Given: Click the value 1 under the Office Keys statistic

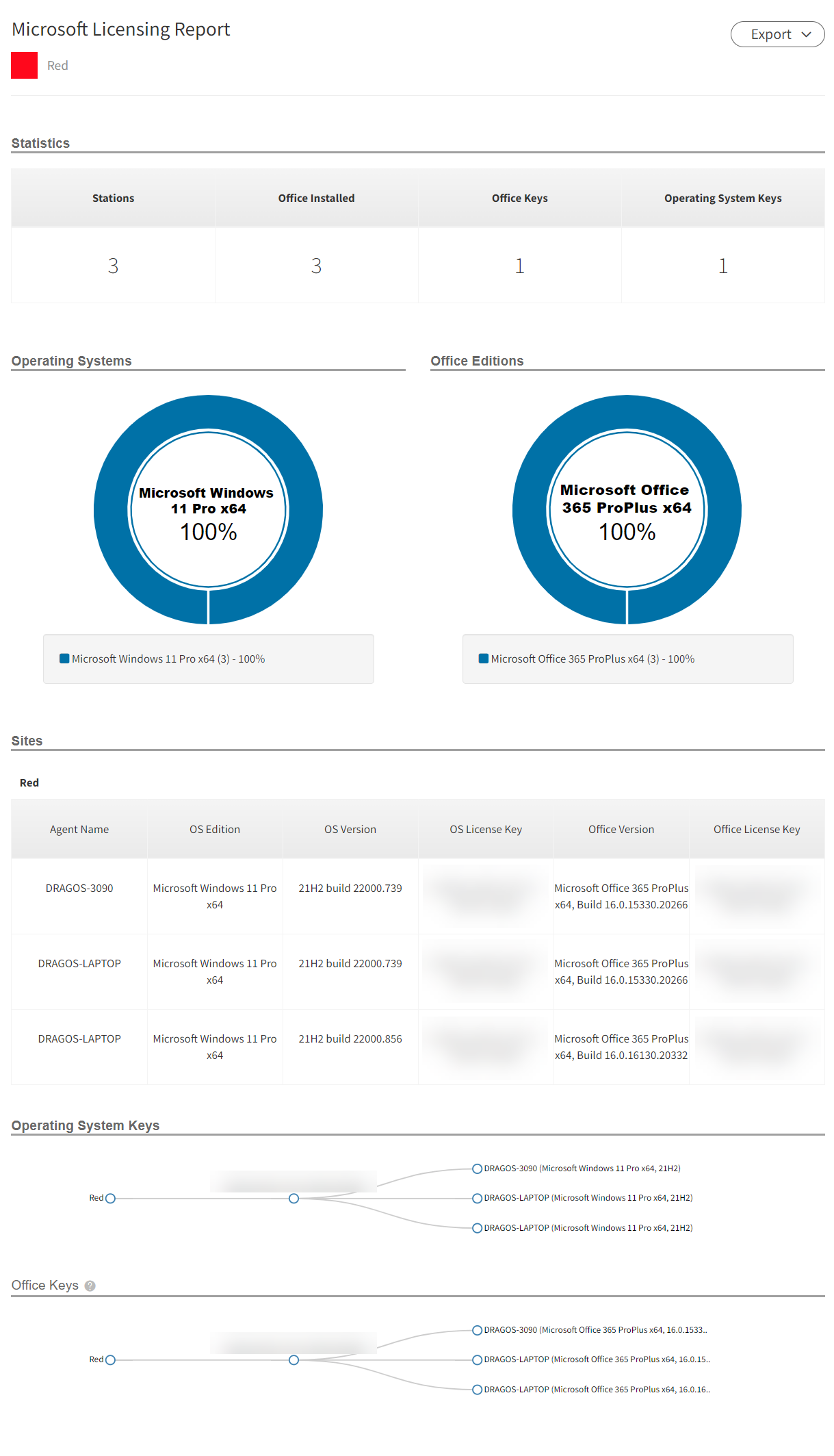Looking at the screenshot, I should click(520, 266).
